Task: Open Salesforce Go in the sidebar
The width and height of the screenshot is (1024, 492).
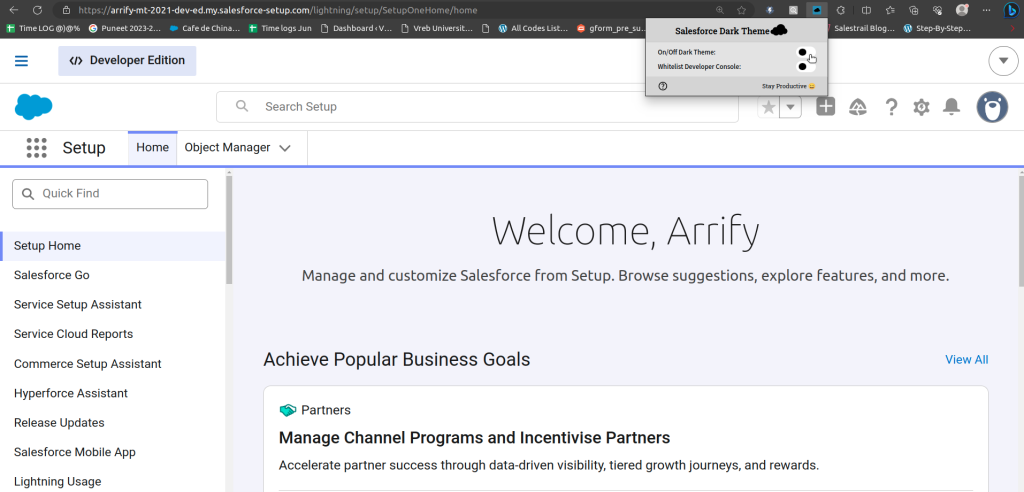Action: pyautogui.click(x=52, y=276)
